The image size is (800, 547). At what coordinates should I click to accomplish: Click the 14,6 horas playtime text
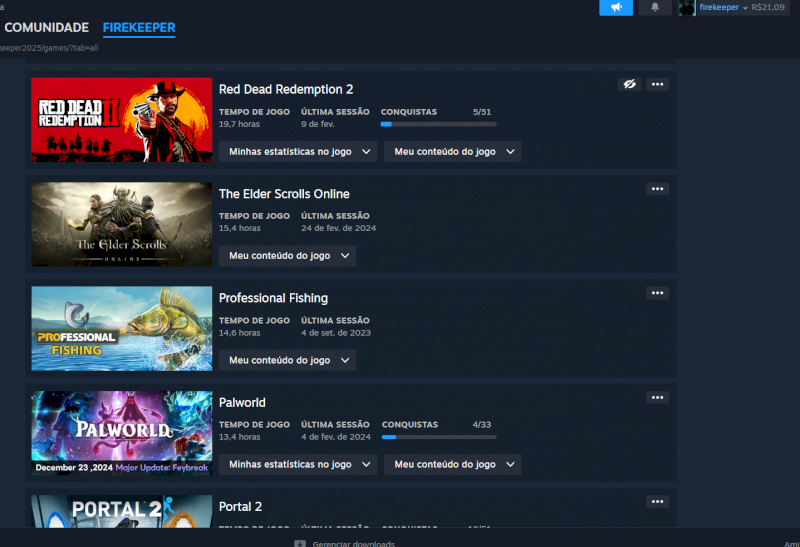coord(239,333)
